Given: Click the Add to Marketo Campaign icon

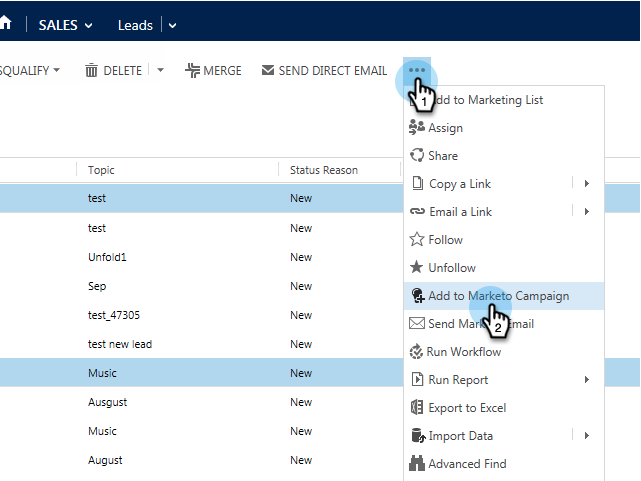Looking at the screenshot, I should [418, 295].
